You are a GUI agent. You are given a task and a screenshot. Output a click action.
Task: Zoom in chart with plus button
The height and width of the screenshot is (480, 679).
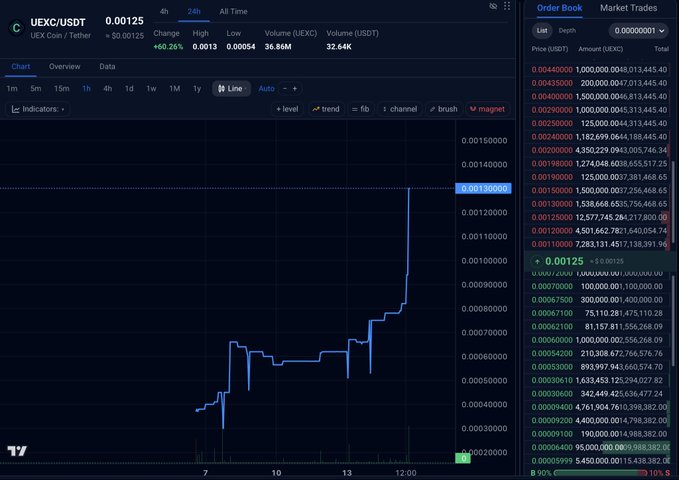[x=295, y=88]
